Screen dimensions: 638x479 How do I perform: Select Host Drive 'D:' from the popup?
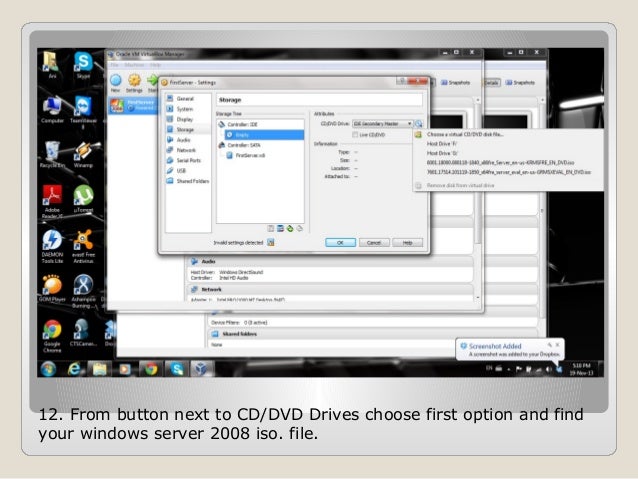442,153
